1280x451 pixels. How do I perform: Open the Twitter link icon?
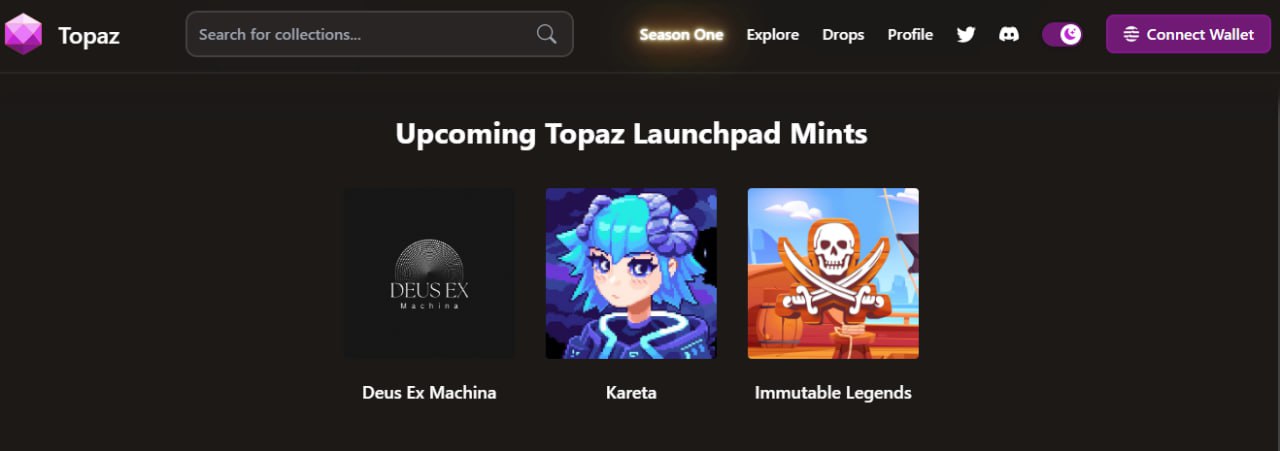966,34
